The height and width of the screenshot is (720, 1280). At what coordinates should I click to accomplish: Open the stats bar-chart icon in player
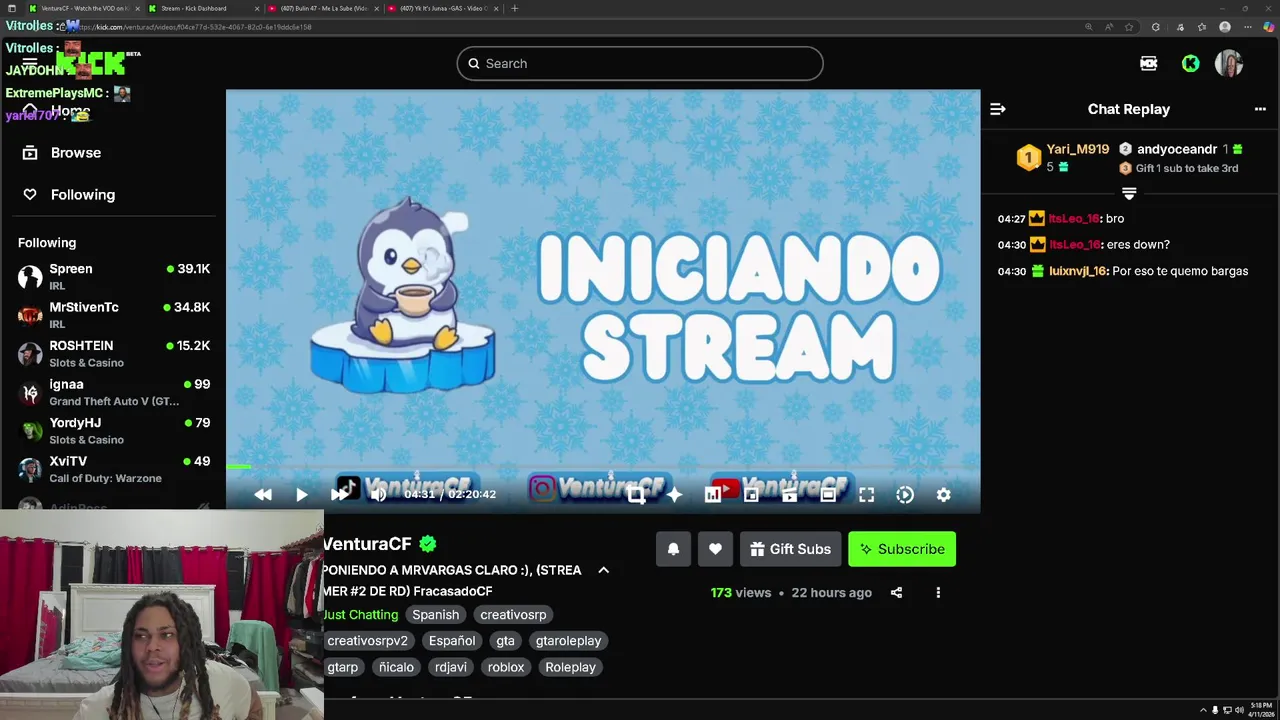[712, 494]
